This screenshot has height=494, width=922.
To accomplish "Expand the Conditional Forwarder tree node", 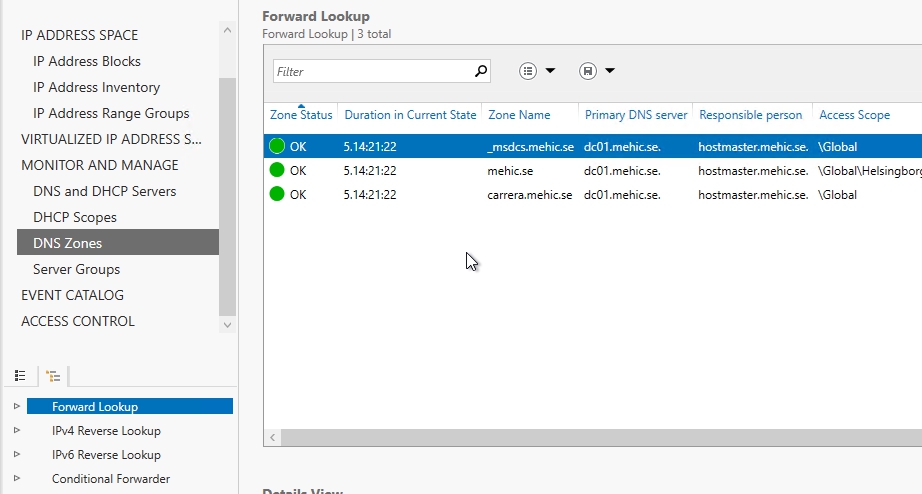I will pos(16,479).
